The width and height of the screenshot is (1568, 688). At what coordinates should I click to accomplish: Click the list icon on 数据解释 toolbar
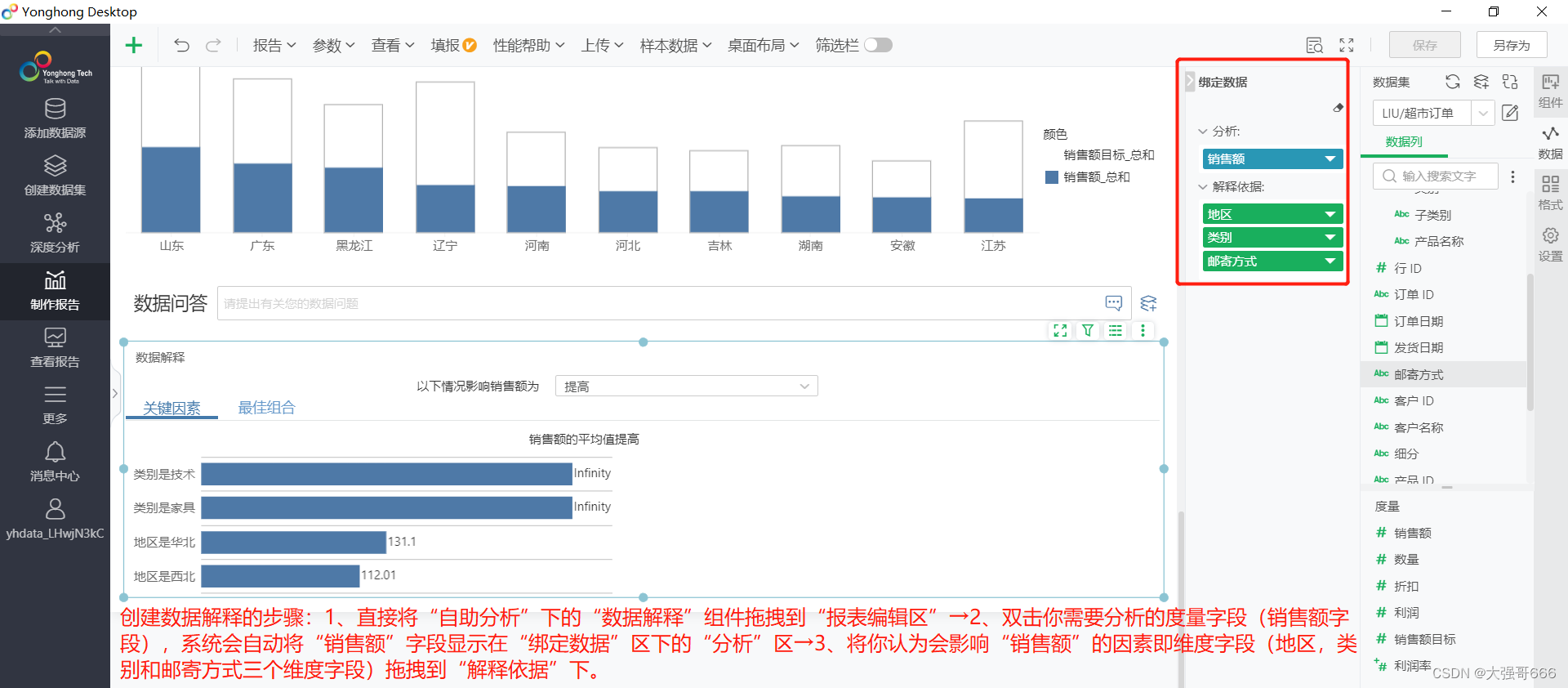coord(1115,330)
